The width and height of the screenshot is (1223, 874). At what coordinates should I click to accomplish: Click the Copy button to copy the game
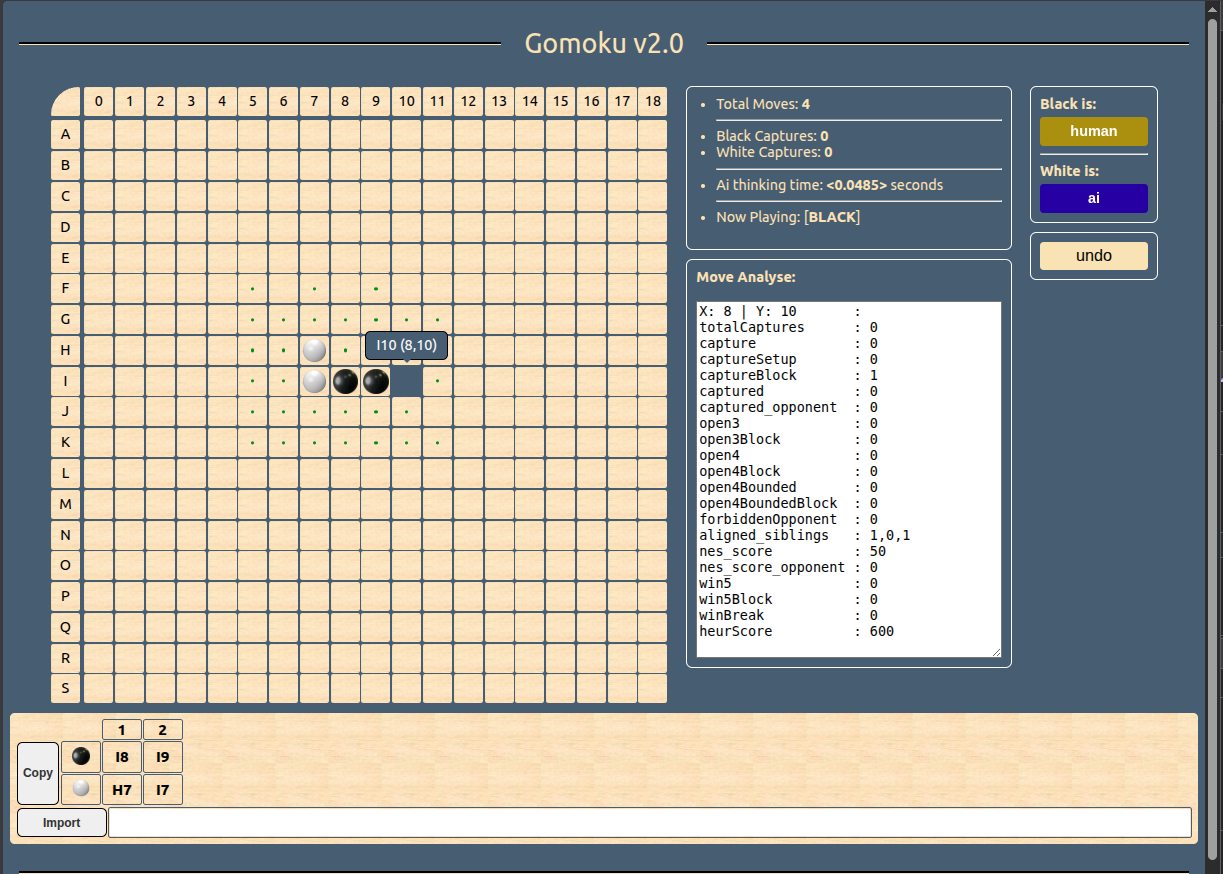38,773
